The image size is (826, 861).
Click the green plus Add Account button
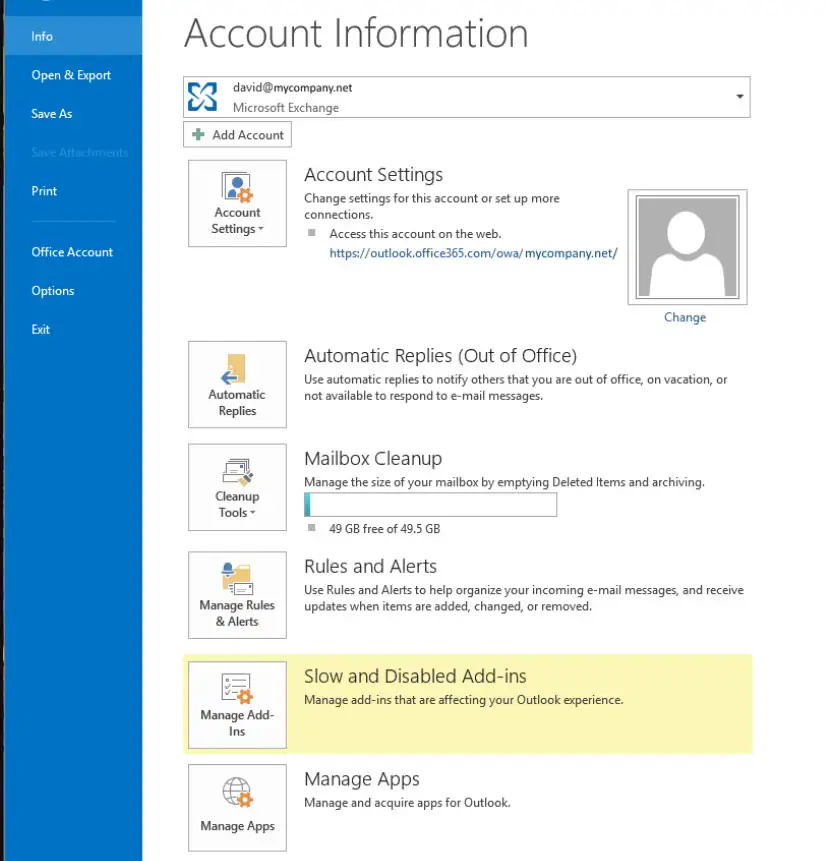point(237,135)
